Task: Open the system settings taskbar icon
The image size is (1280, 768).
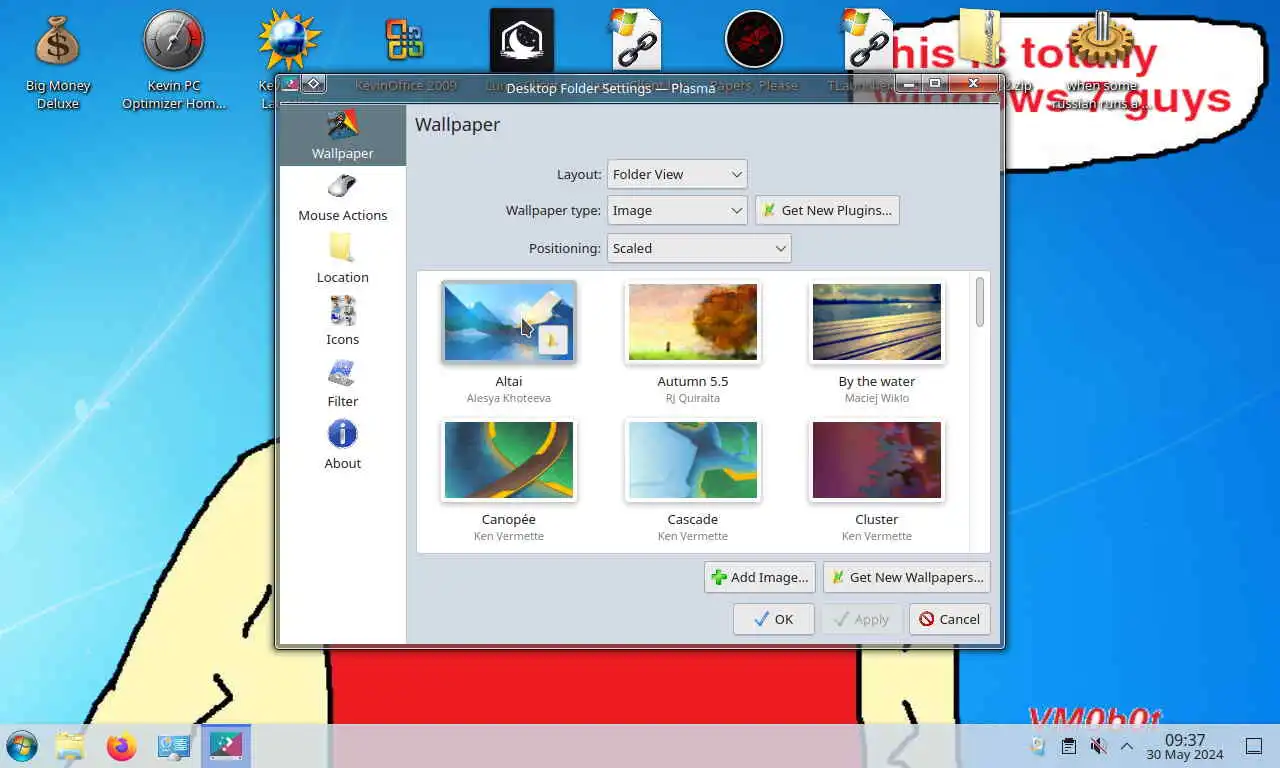Action: click(174, 746)
